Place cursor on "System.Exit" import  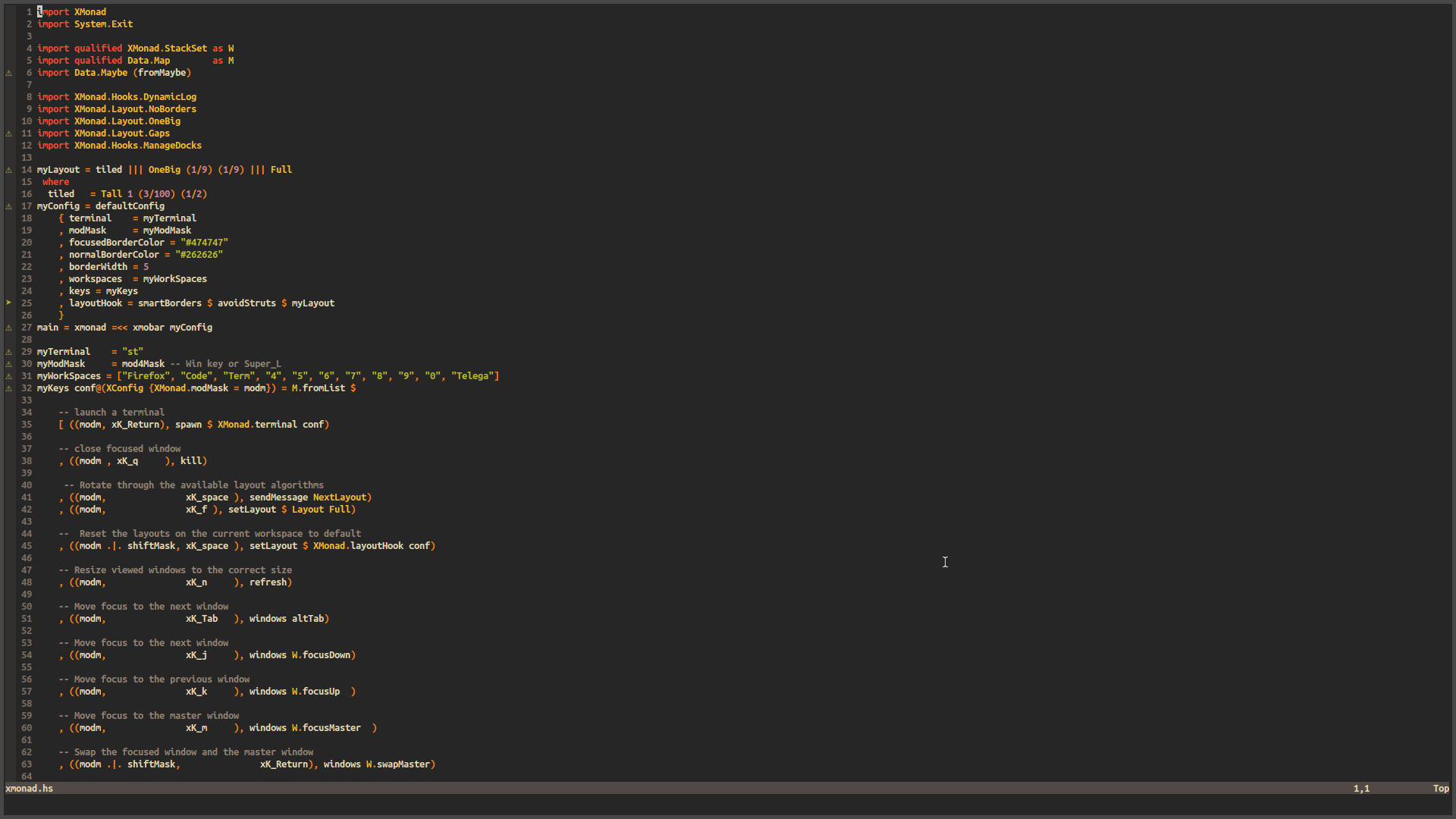coord(104,24)
